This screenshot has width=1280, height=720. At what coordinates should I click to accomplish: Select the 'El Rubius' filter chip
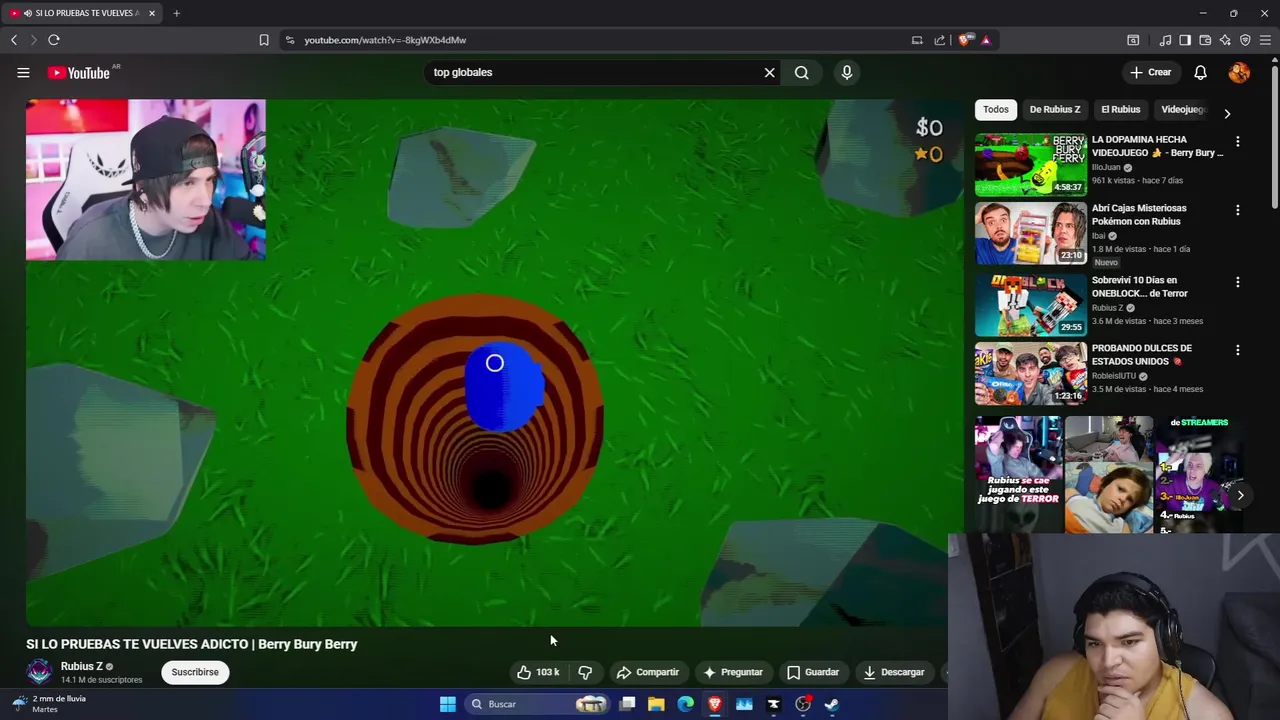click(1121, 109)
